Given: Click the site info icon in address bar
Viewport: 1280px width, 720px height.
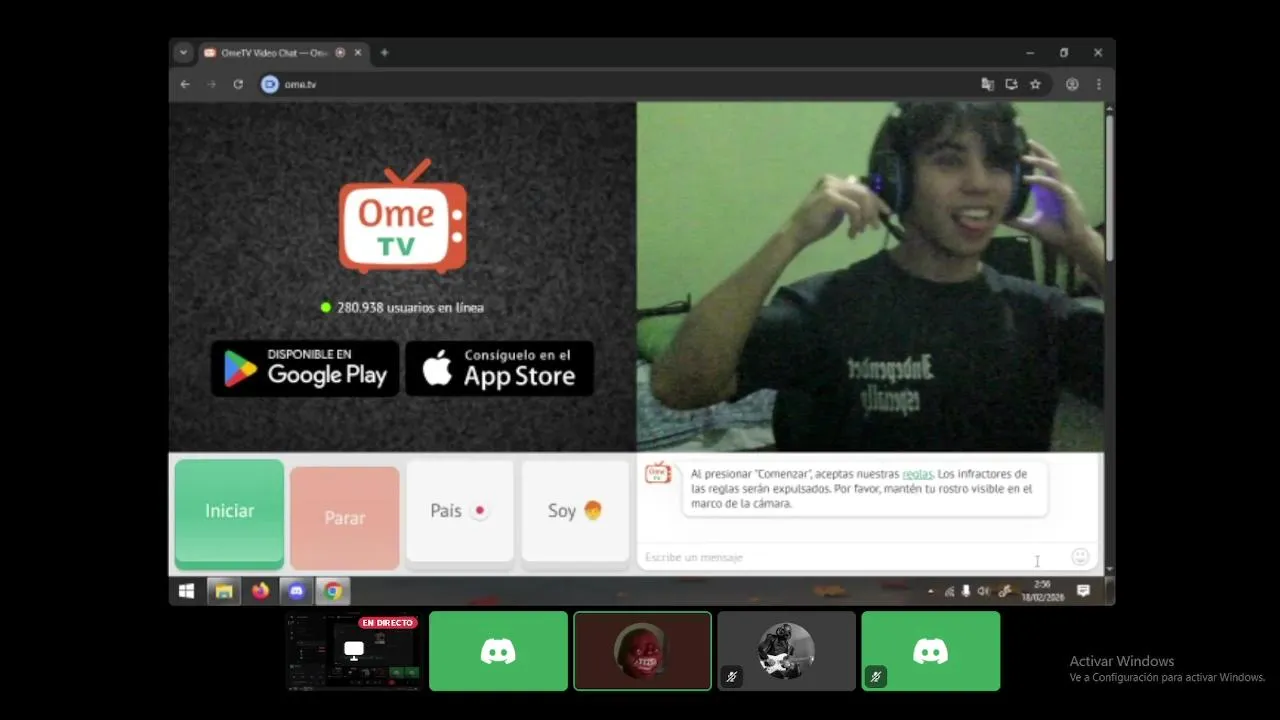Looking at the screenshot, I should 270,85.
